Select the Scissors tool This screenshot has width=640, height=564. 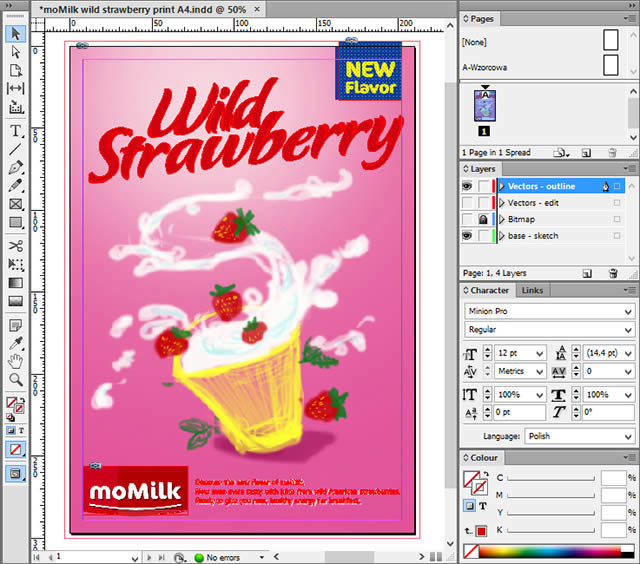pyautogui.click(x=16, y=246)
